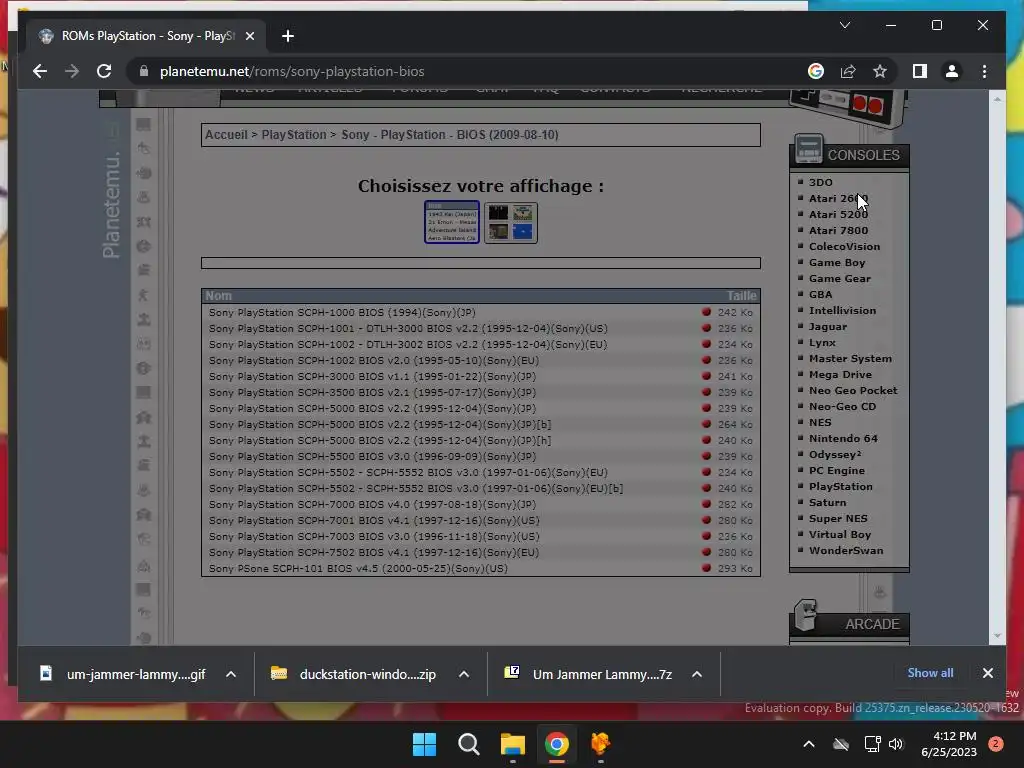Open Super NES in consoles list
This screenshot has height=768, width=1024.
(x=838, y=519)
